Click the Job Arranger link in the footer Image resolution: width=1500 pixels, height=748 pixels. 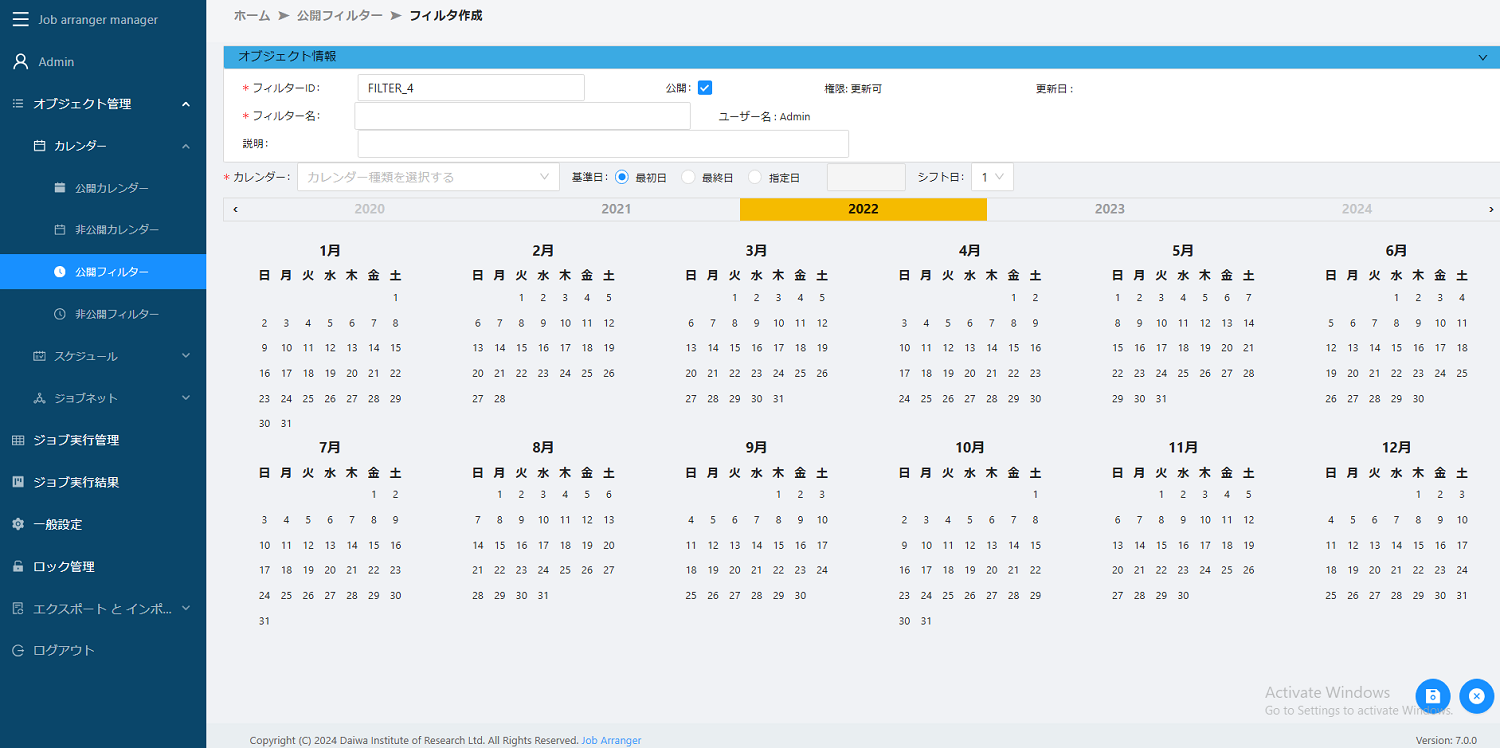(x=611, y=740)
